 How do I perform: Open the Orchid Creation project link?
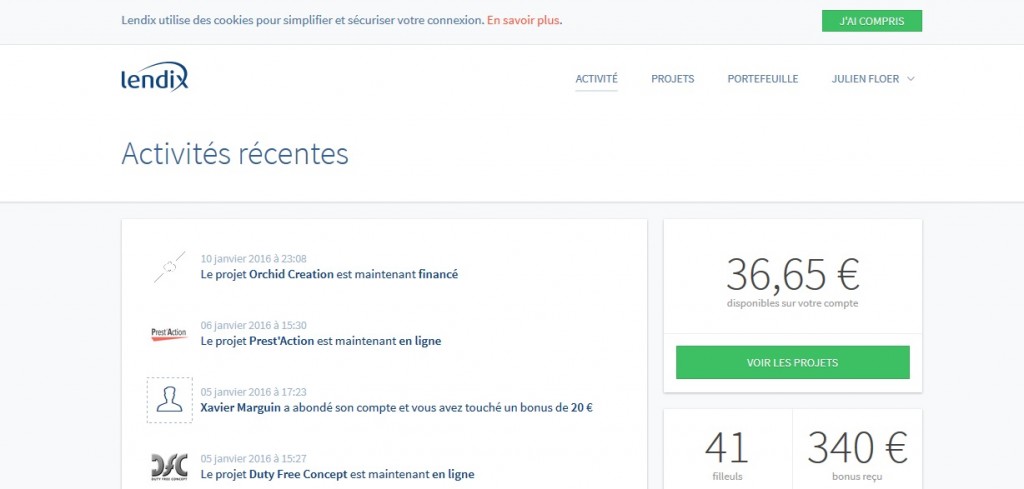click(291, 274)
